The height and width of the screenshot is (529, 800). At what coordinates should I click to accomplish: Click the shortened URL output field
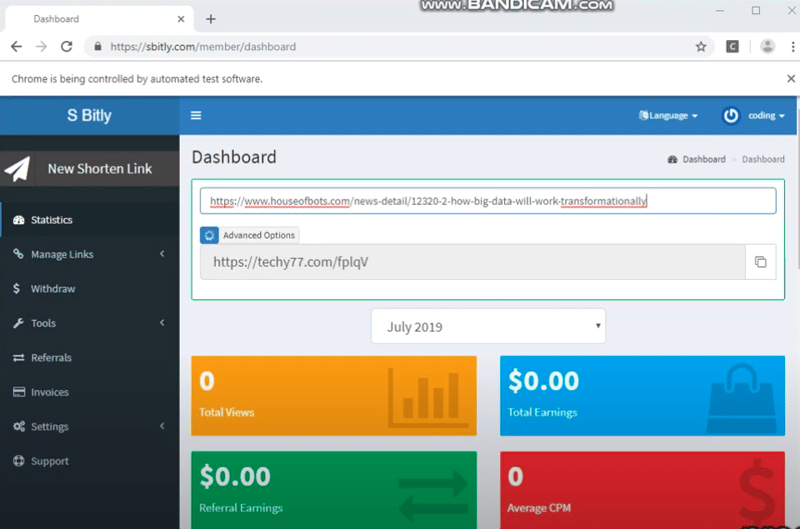(x=473, y=262)
